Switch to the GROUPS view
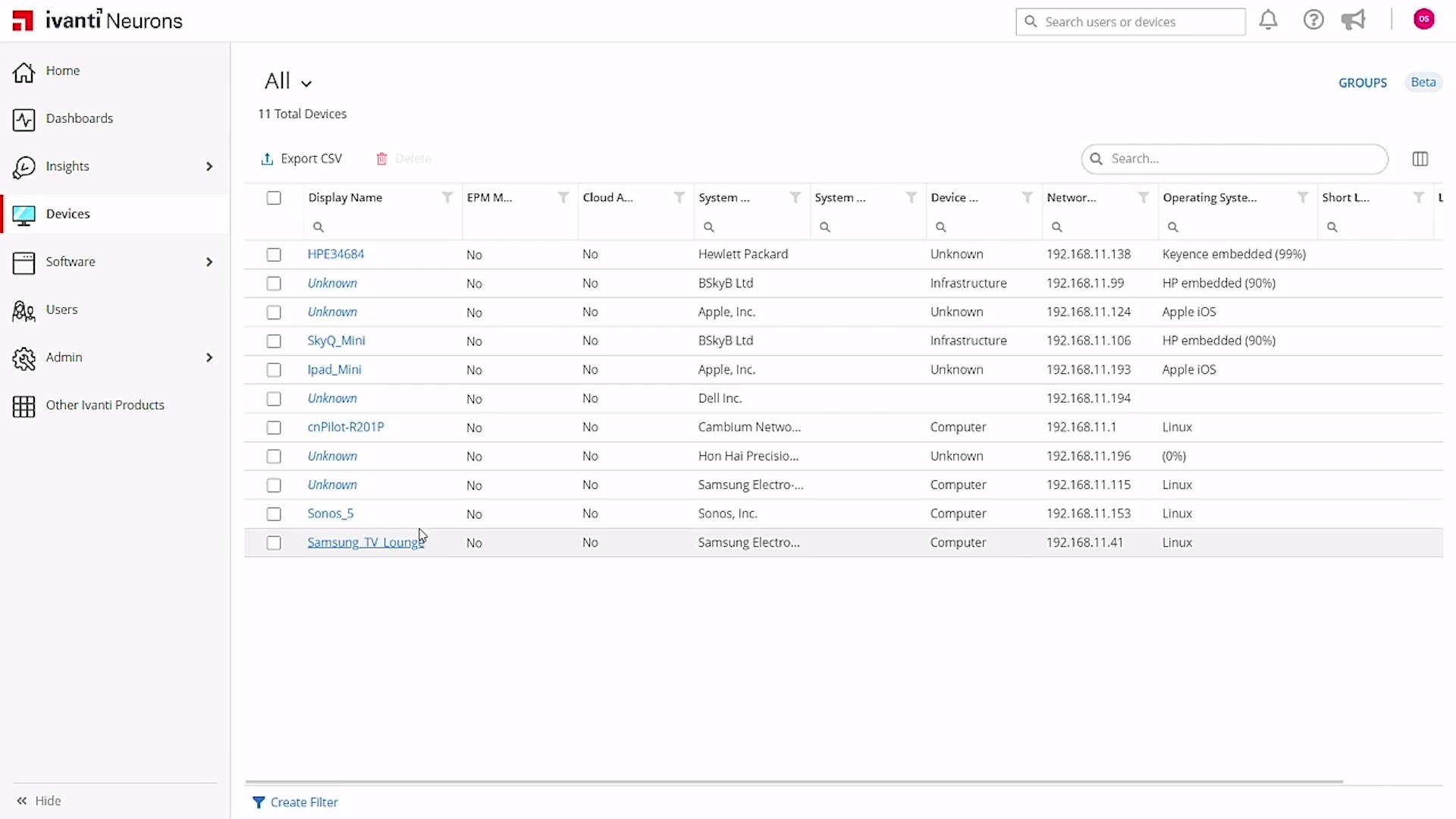The width and height of the screenshot is (1456, 819). coord(1362,83)
